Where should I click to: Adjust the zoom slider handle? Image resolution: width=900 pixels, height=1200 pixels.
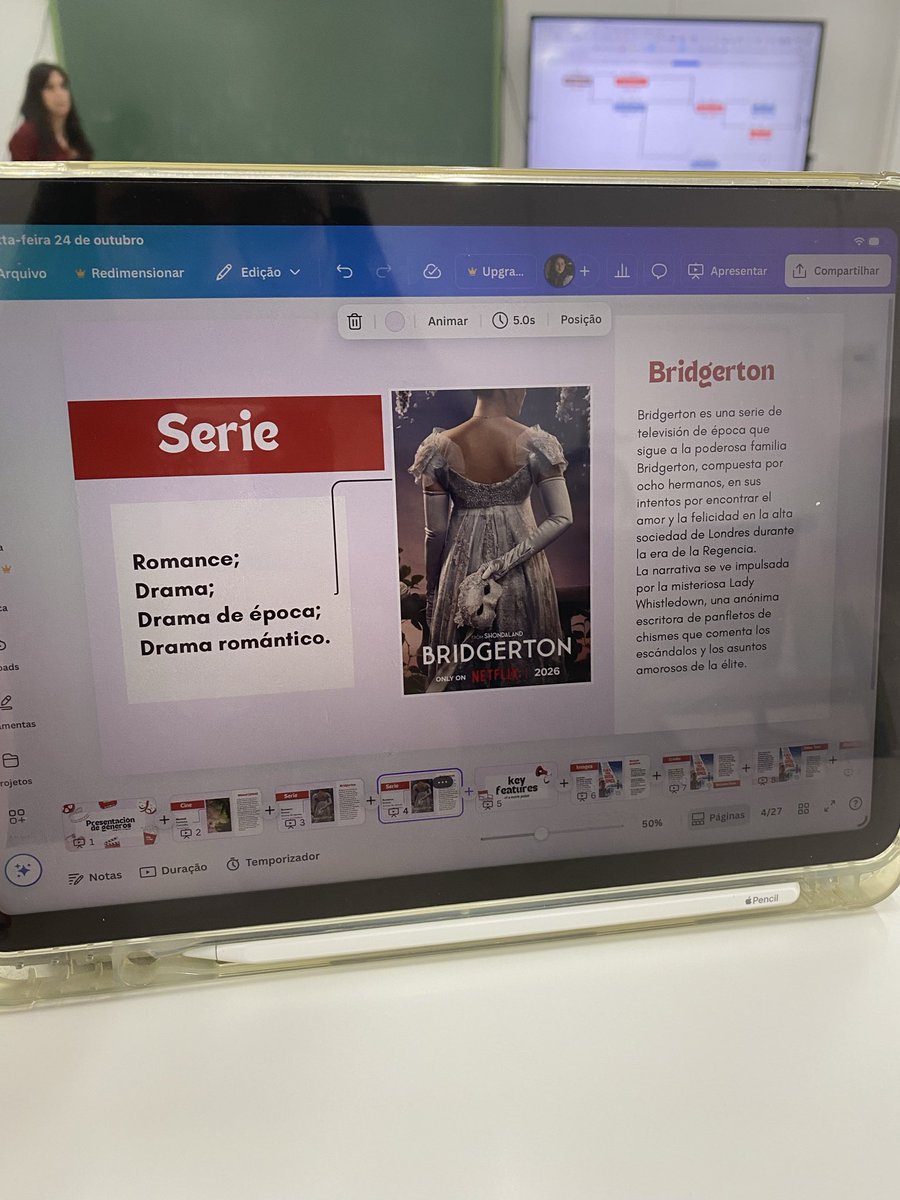541,833
